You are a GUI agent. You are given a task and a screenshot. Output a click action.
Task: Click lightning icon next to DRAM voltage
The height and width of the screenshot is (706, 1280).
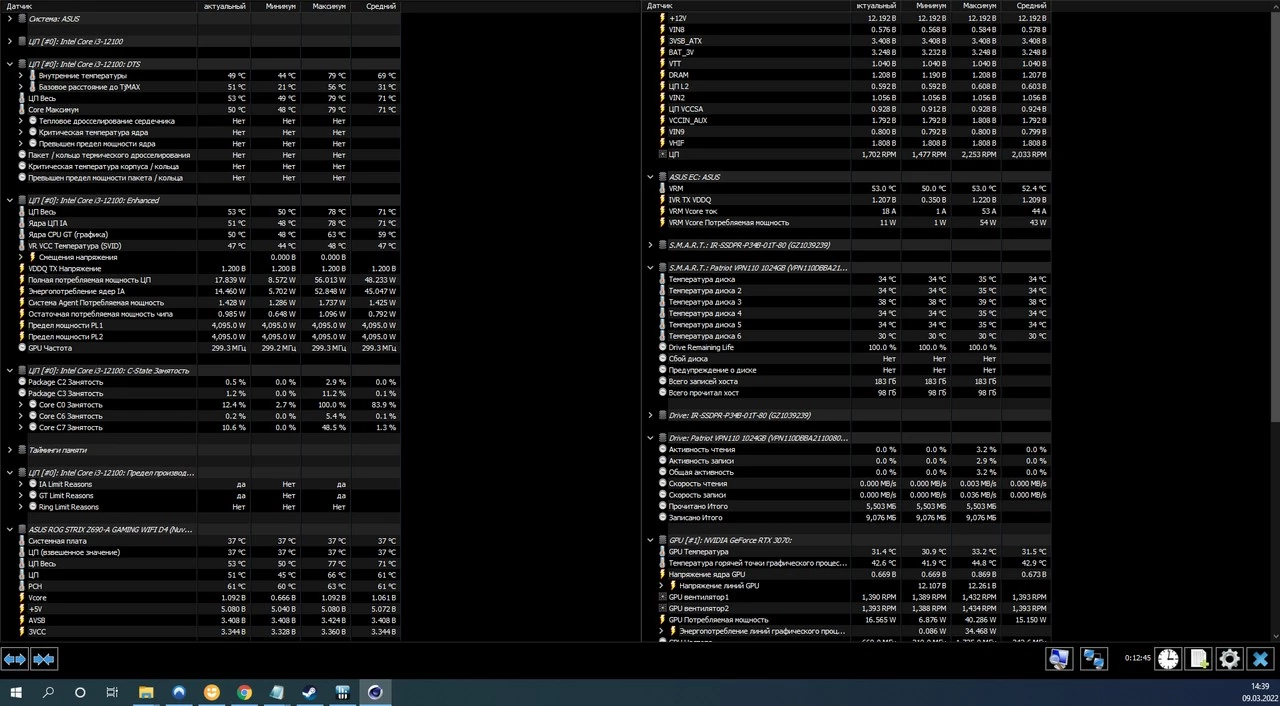[662, 75]
